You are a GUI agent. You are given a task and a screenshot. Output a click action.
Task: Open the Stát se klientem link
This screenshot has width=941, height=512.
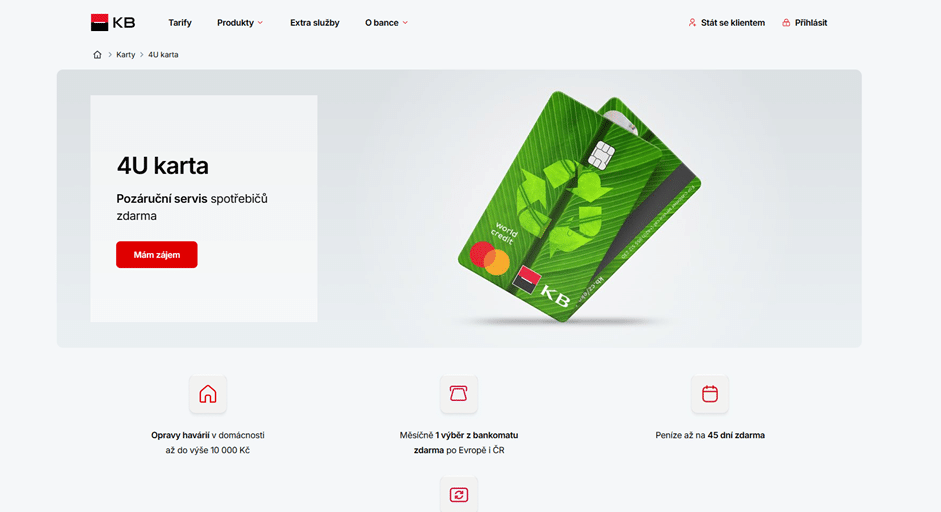733,23
